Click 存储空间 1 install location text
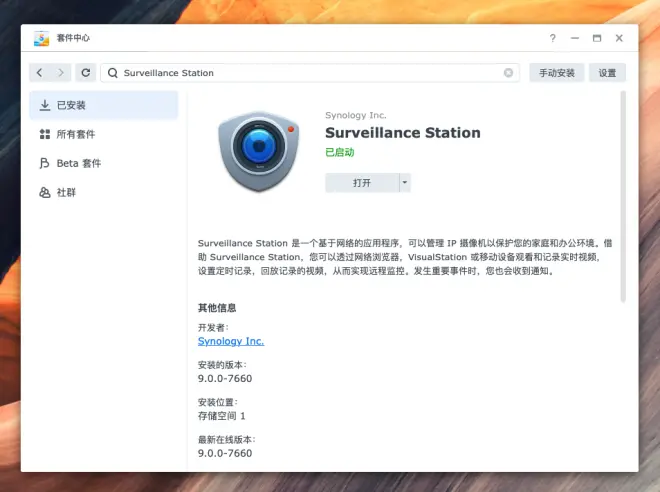The width and height of the screenshot is (660, 492). click(221, 416)
